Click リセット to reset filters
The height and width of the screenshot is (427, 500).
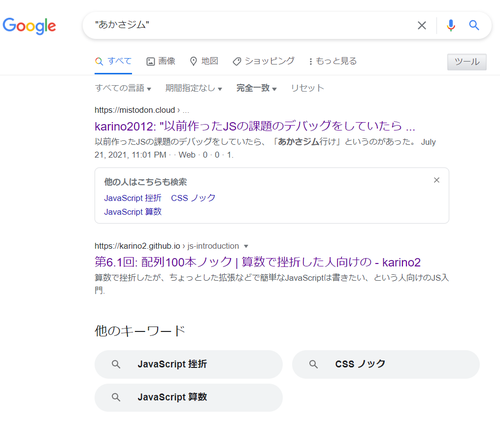[307, 88]
